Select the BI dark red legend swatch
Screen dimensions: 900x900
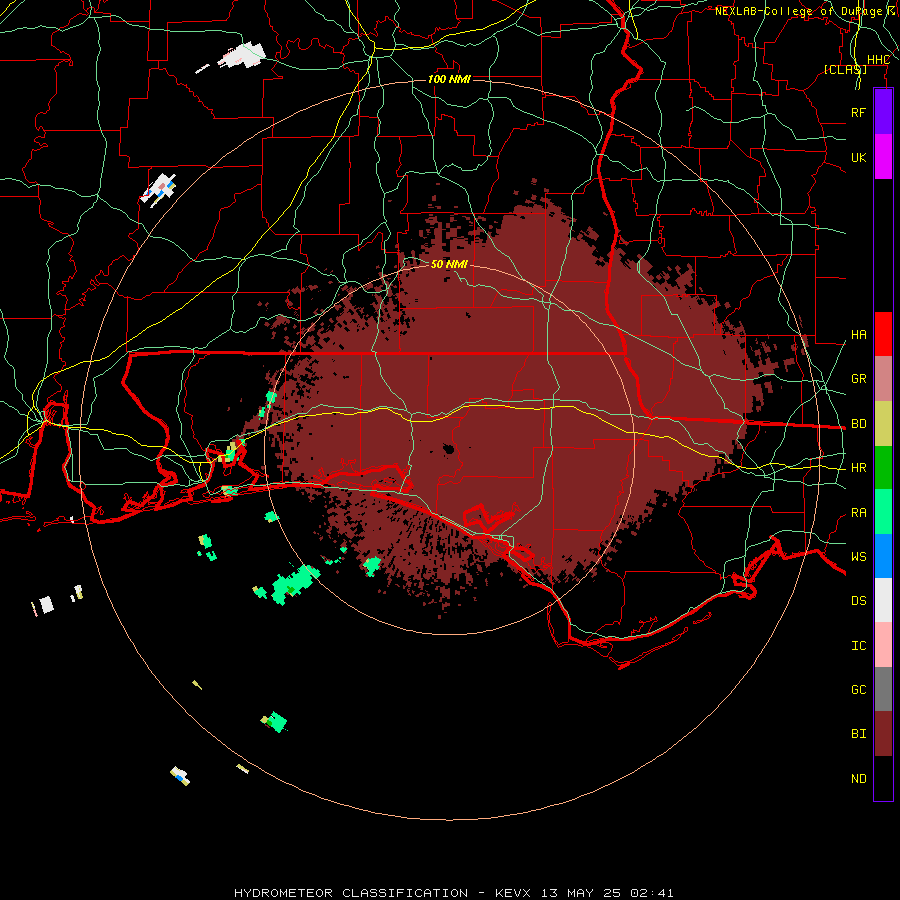(883, 734)
